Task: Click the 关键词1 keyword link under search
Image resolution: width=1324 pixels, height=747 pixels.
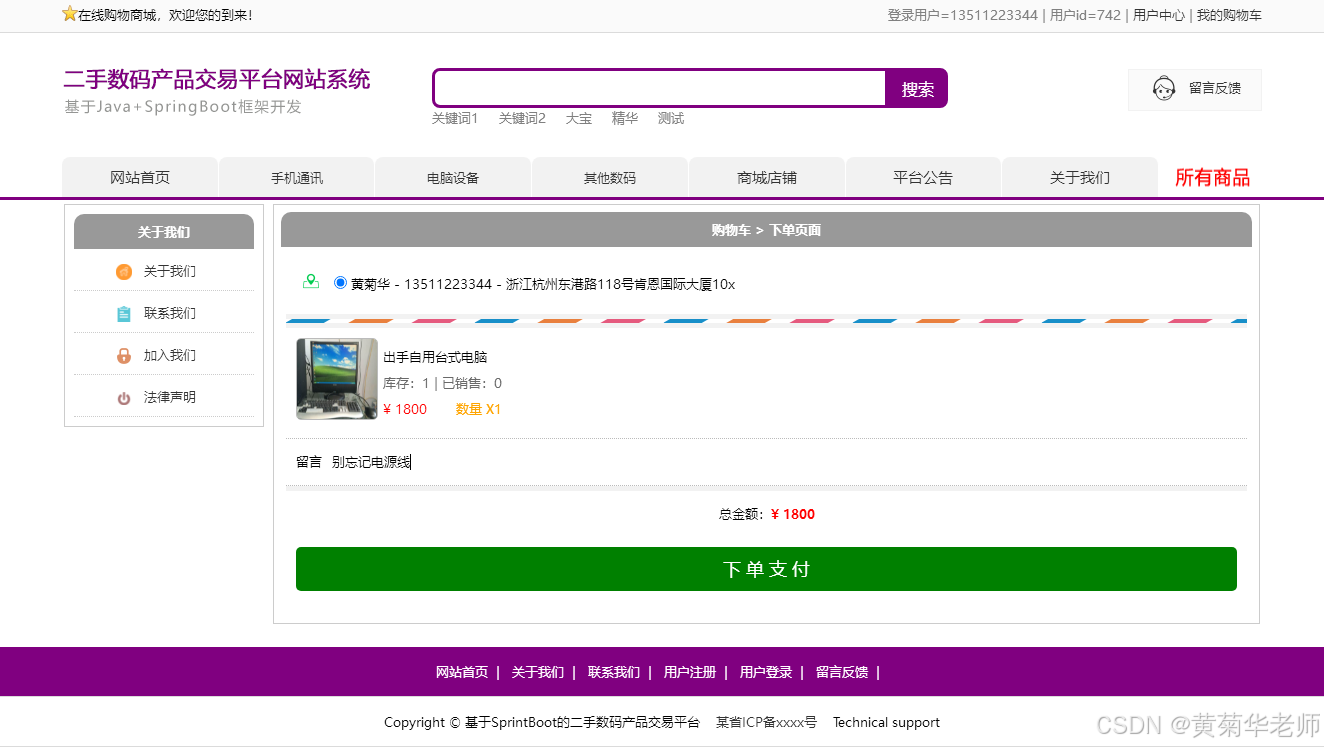Action: (455, 118)
